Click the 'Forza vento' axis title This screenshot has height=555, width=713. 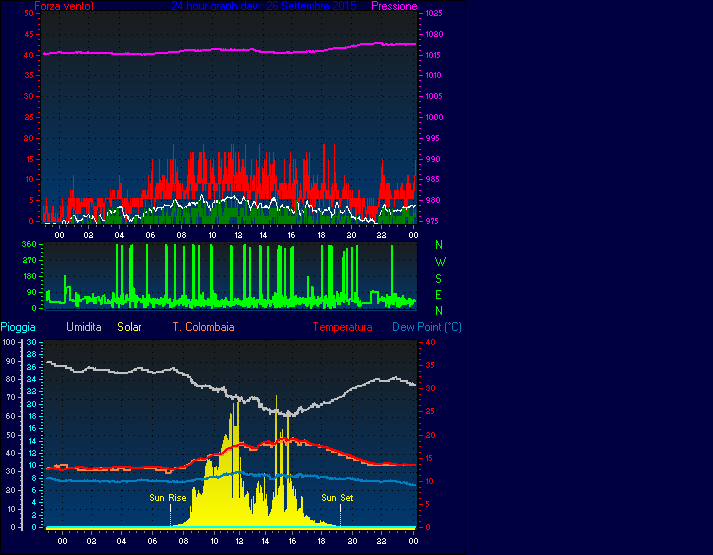64,6
